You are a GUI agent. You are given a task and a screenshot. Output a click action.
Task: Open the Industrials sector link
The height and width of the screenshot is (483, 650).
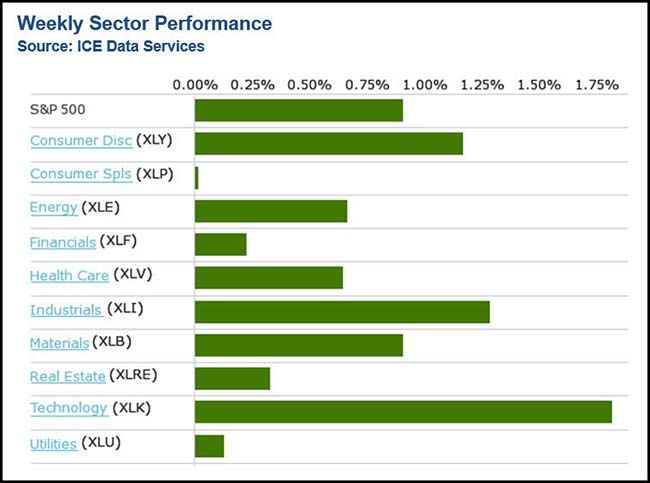pyautogui.click(x=66, y=310)
